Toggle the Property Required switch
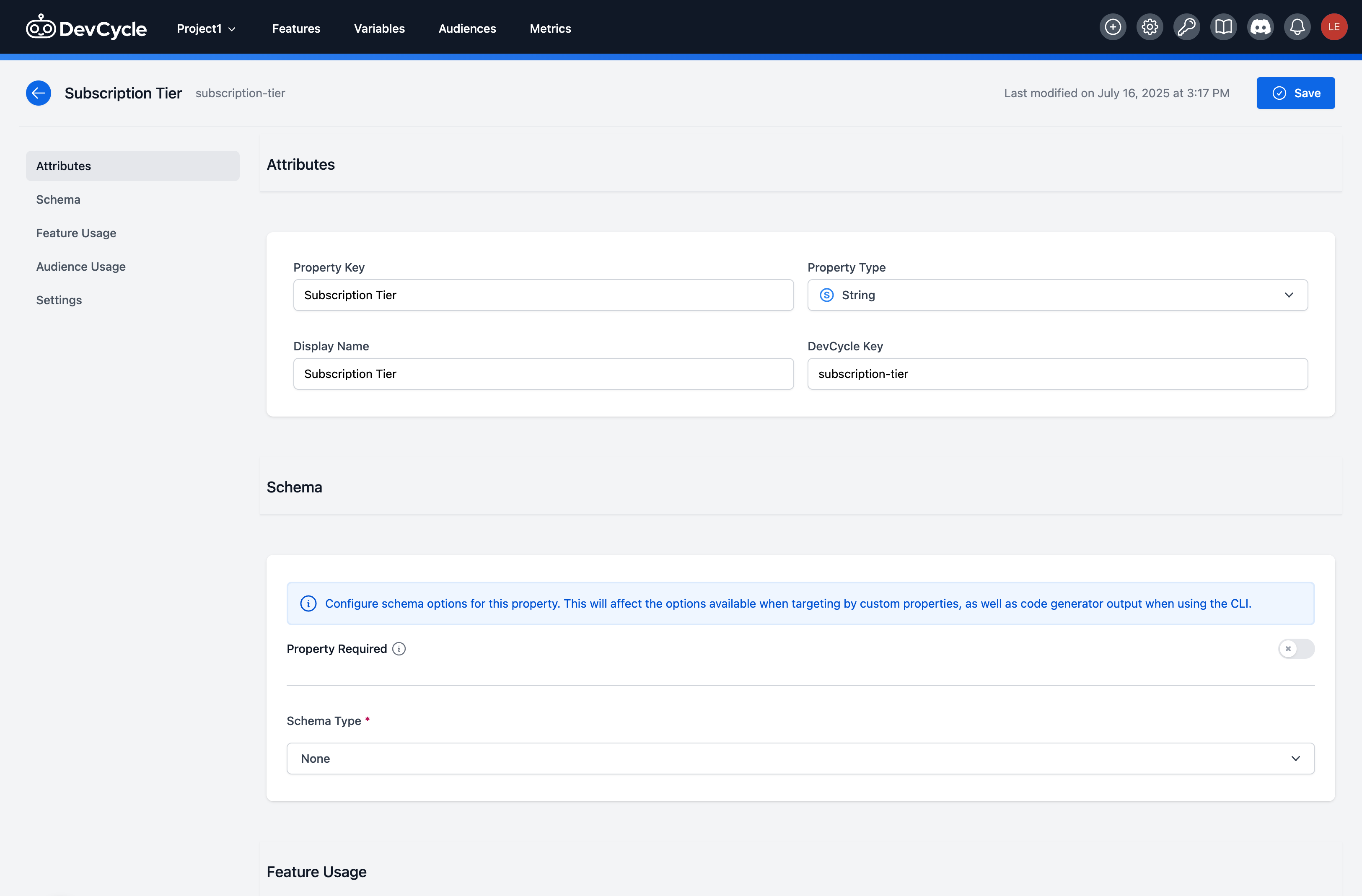 coord(1296,648)
